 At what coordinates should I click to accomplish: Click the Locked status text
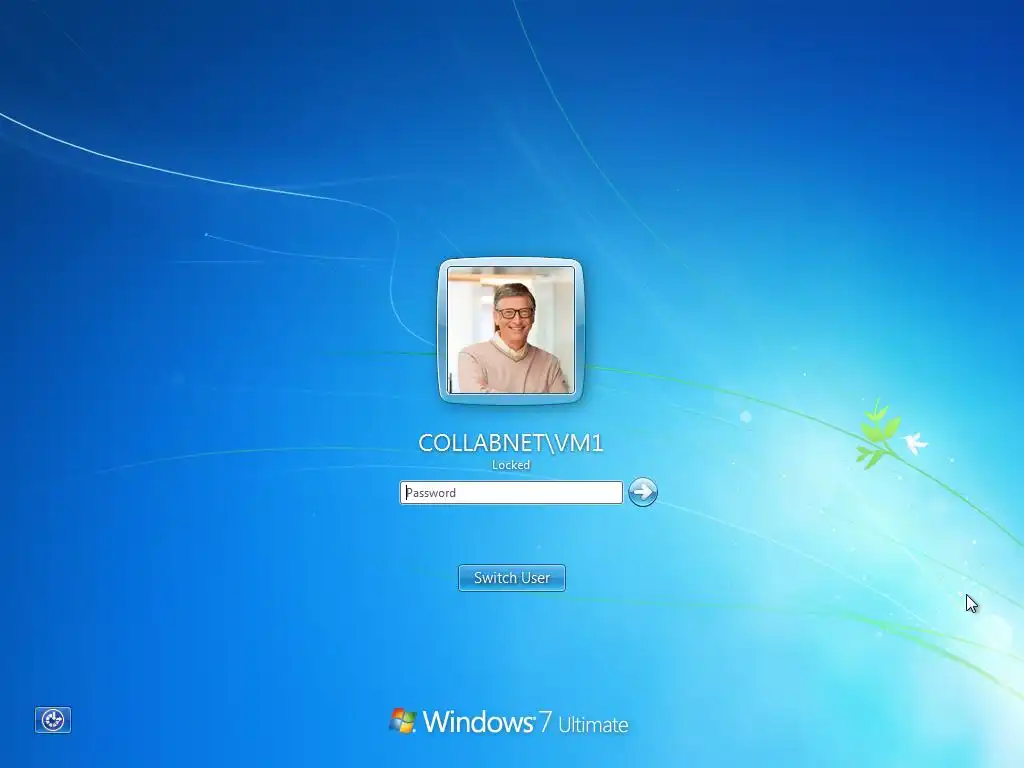[x=511, y=465]
